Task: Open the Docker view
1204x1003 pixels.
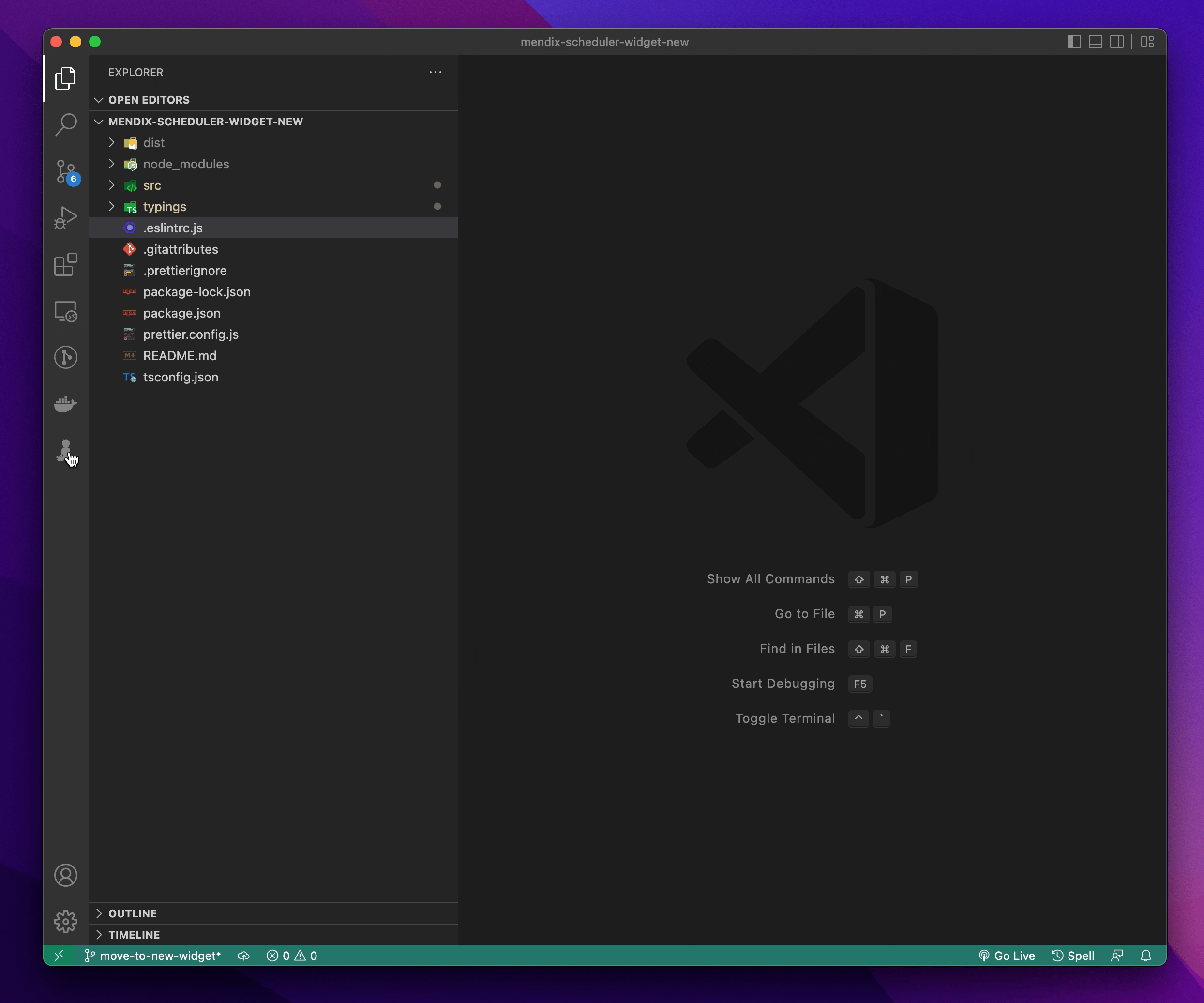Action: click(x=65, y=404)
